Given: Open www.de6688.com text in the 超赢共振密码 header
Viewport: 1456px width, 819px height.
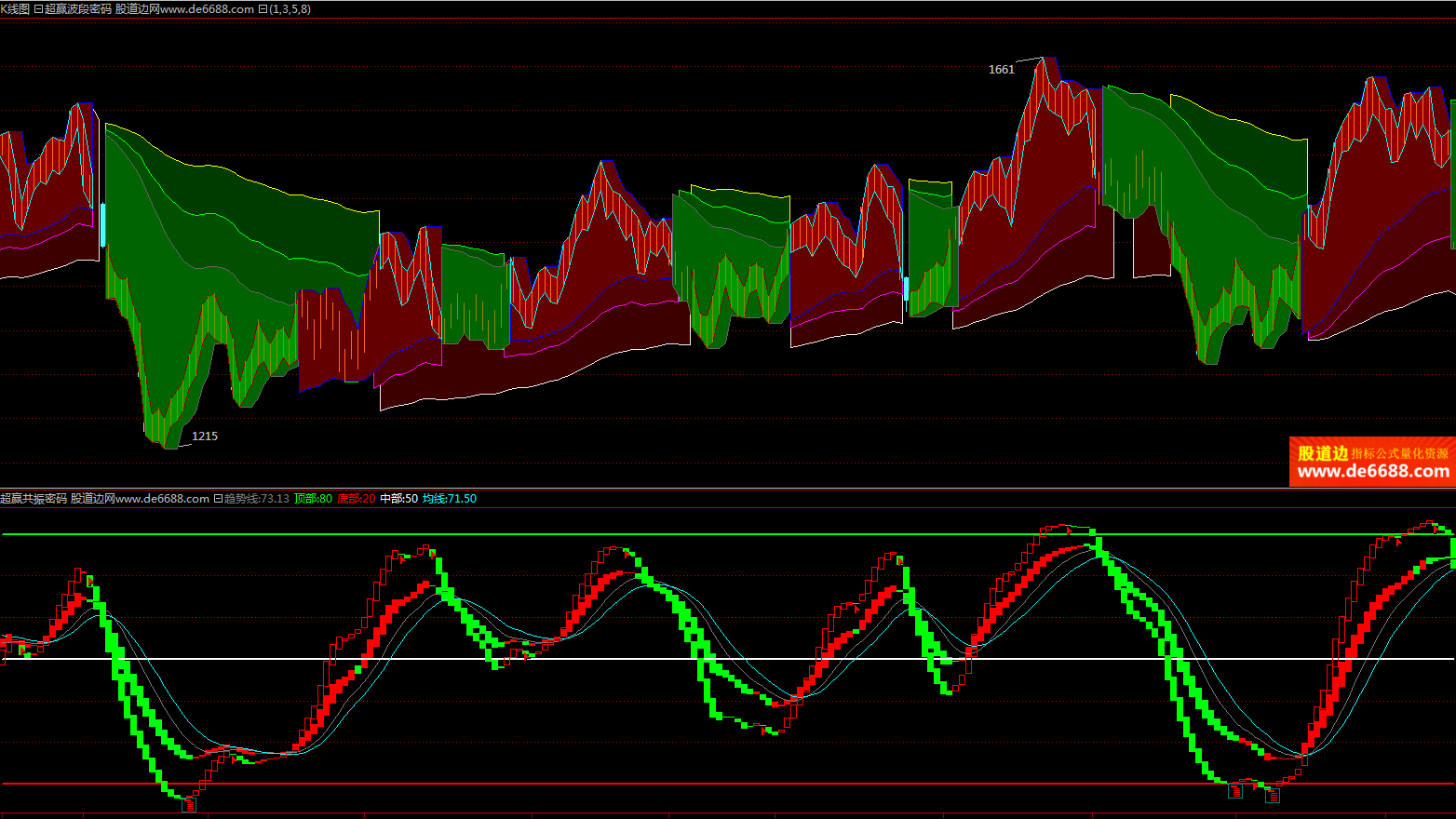Looking at the screenshot, I should click(162, 499).
